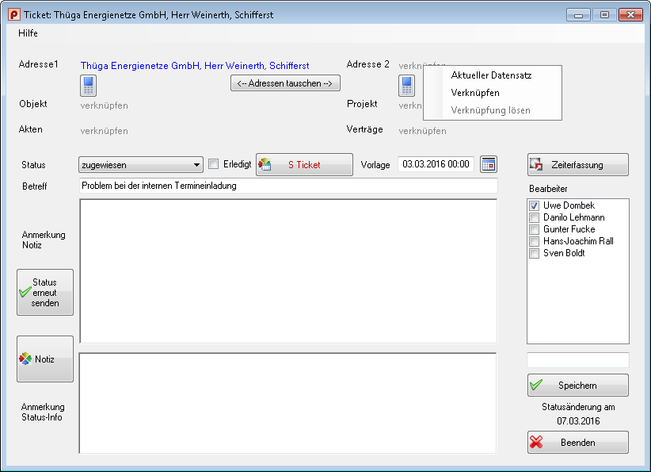Toggle the Erledigt checkbox

(x=213, y=164)
